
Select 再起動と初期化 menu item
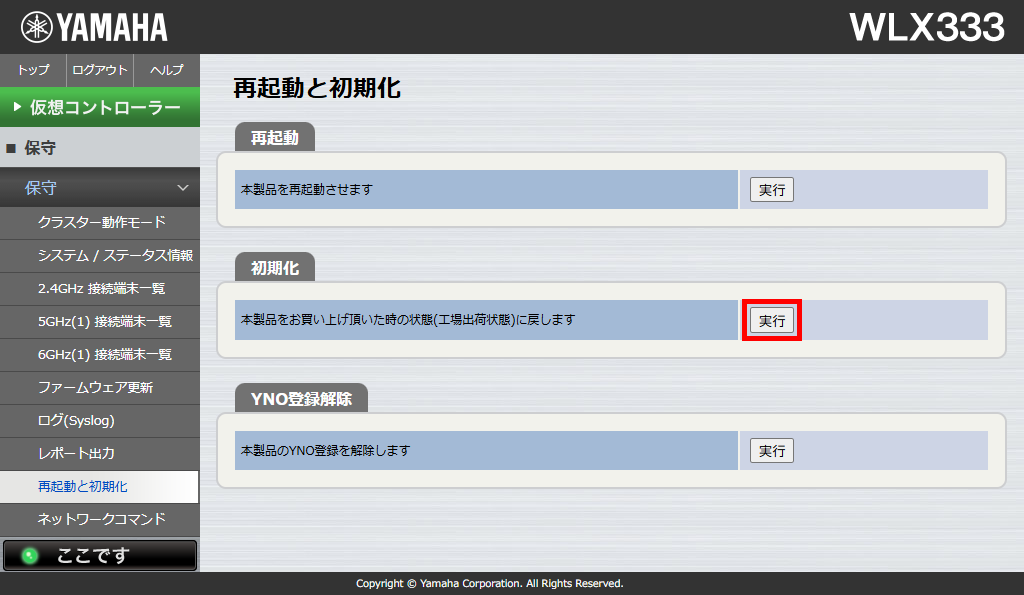100,487
